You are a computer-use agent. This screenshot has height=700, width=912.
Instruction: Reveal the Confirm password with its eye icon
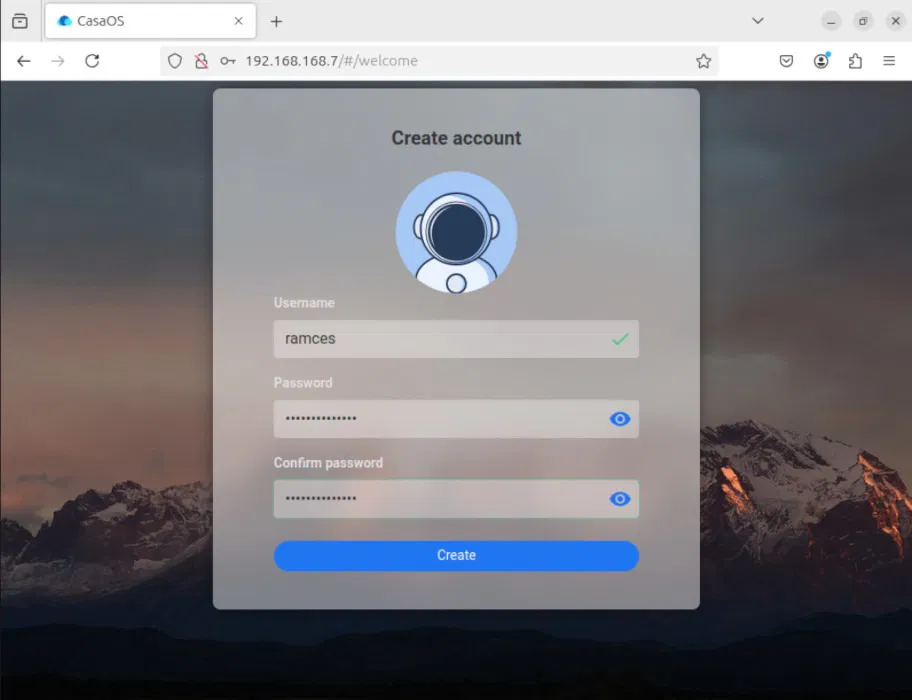tap(619, 499)
